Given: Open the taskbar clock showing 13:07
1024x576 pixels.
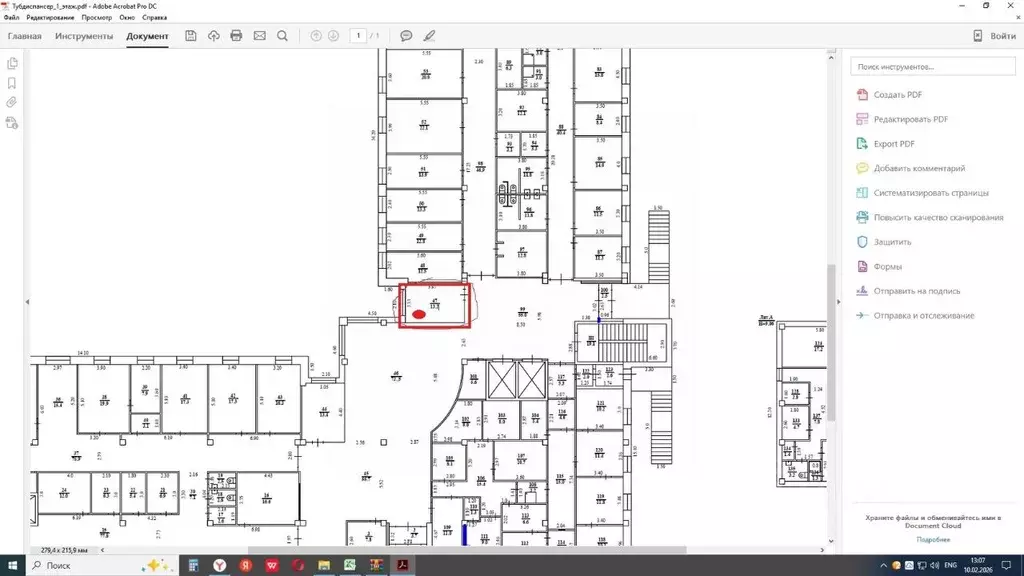Looking at the screenshot, I should coord(978,565).
